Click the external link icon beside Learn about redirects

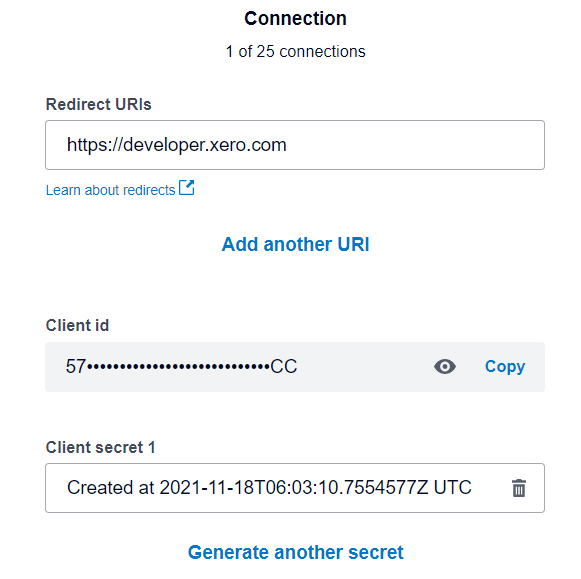(x=186, y=187)
